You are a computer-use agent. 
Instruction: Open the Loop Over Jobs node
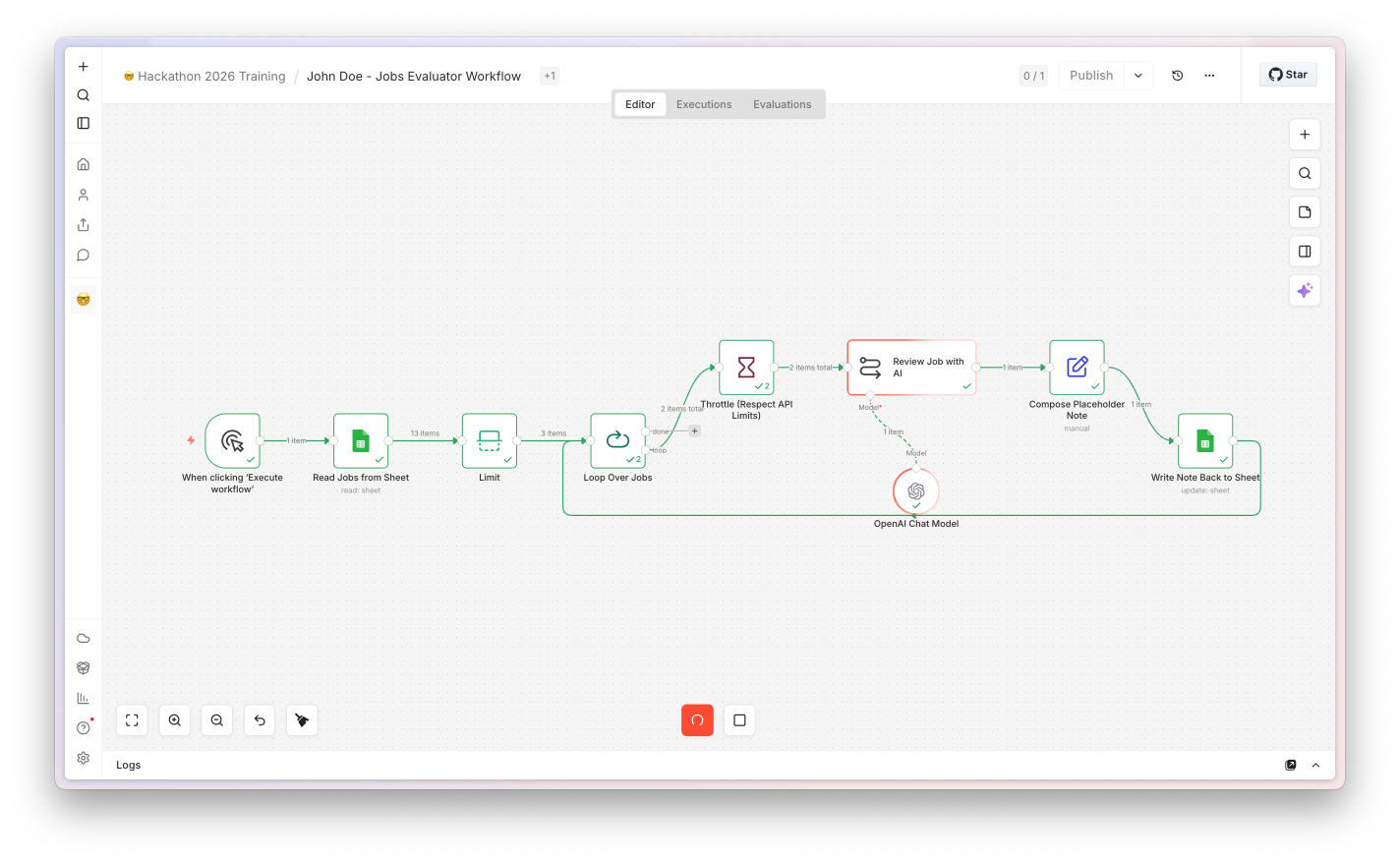click(617, 440)
